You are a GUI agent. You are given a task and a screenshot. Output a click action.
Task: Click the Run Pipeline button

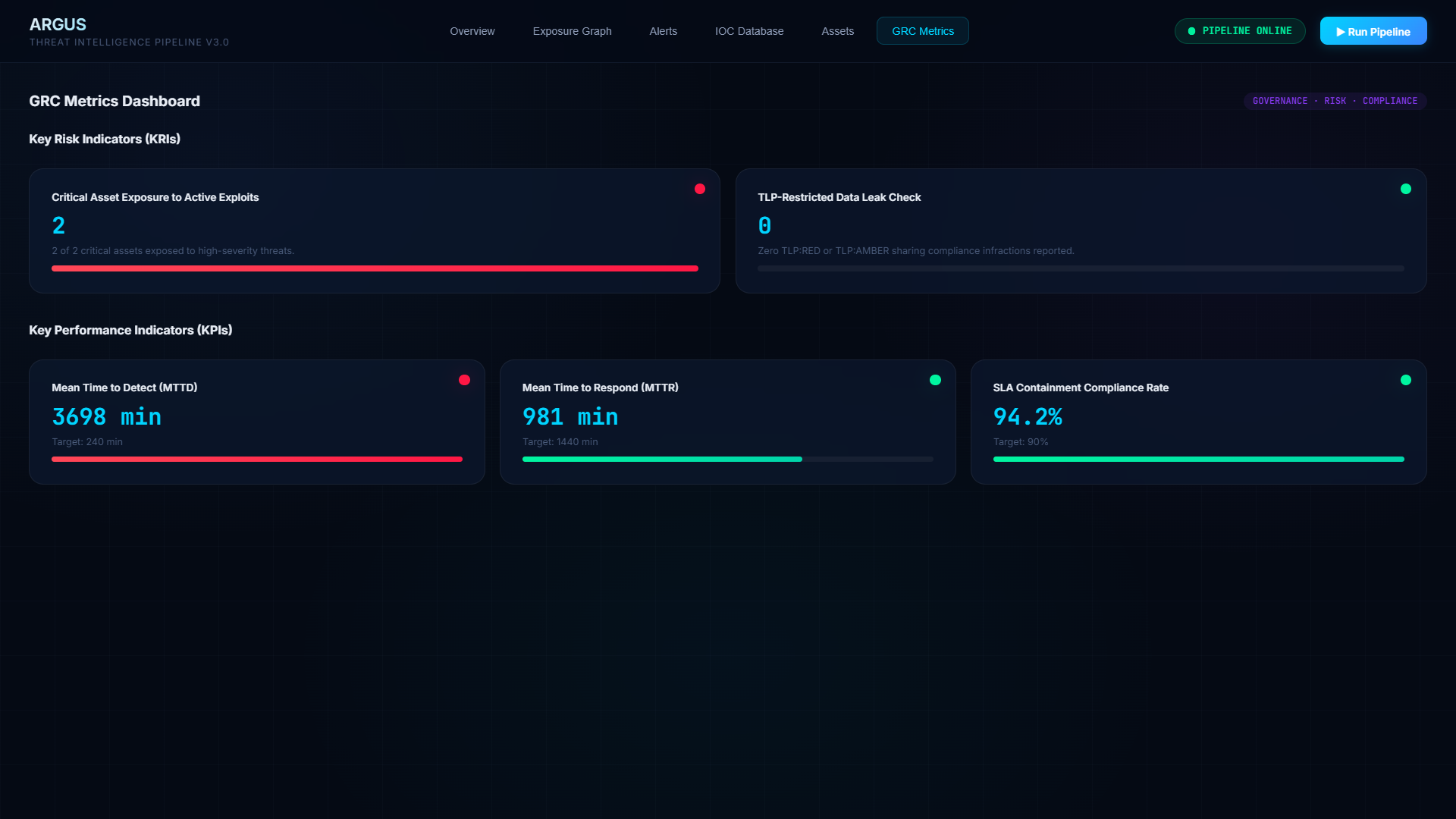[1373, 31]
